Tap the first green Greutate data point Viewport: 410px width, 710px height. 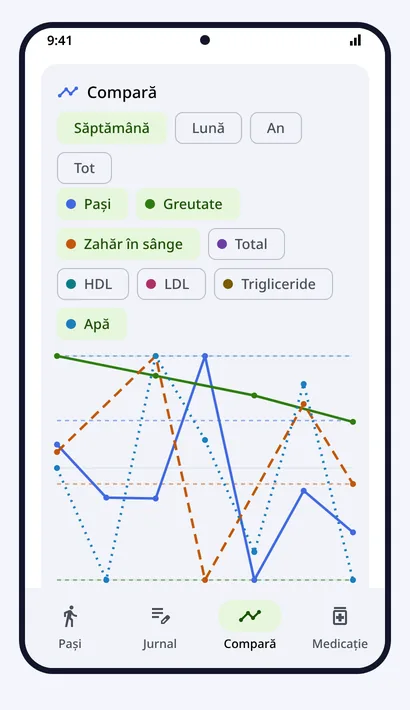tap(57, 356)
